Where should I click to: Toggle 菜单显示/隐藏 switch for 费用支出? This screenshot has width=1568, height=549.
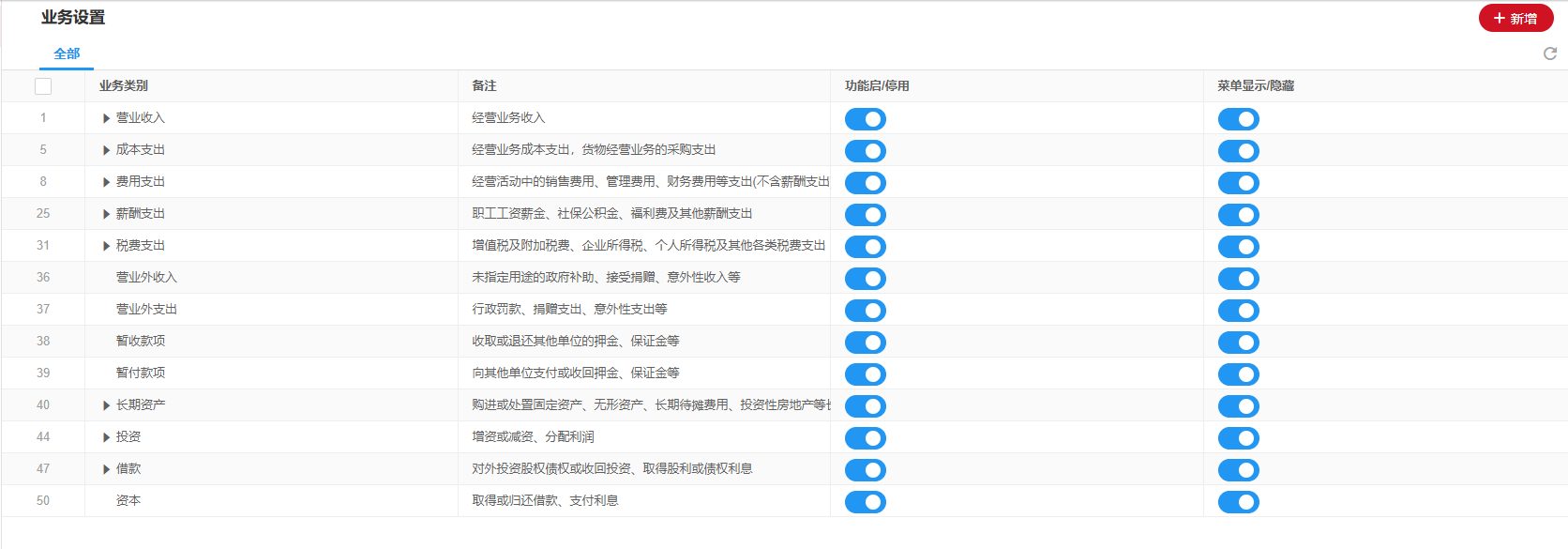1239,183
